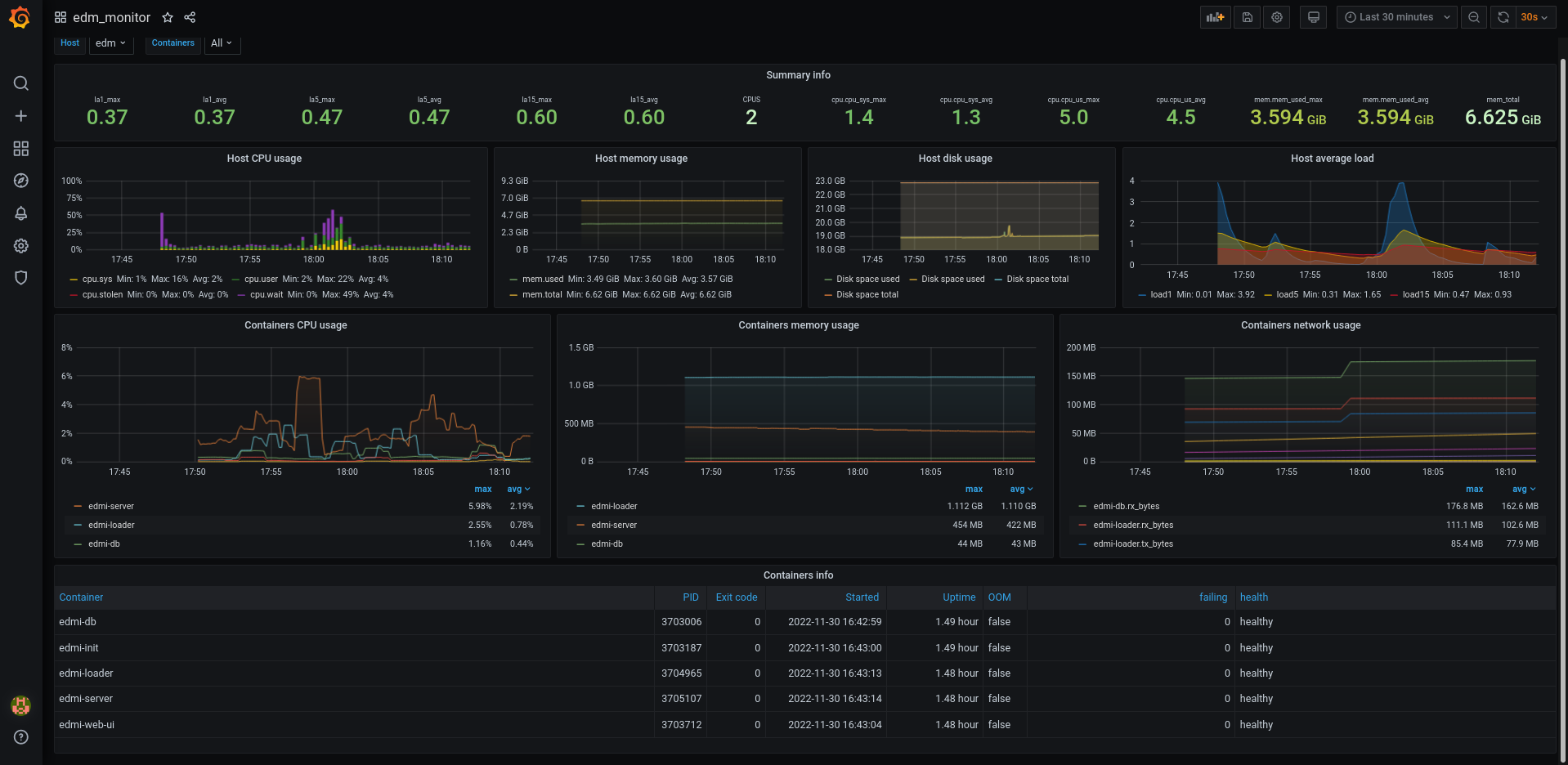Toggle edmi-db.rx_bytes series in network legend
The height and width of the screenshot is (765, 1568).
[x=1126, y=507]
